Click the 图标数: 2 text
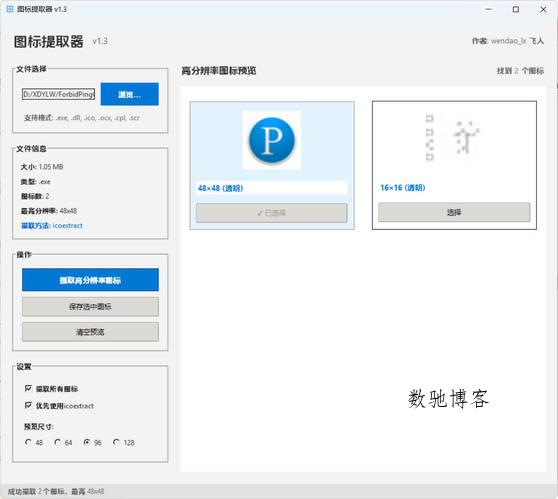558x499 pixels. click(x=35, y=196)
